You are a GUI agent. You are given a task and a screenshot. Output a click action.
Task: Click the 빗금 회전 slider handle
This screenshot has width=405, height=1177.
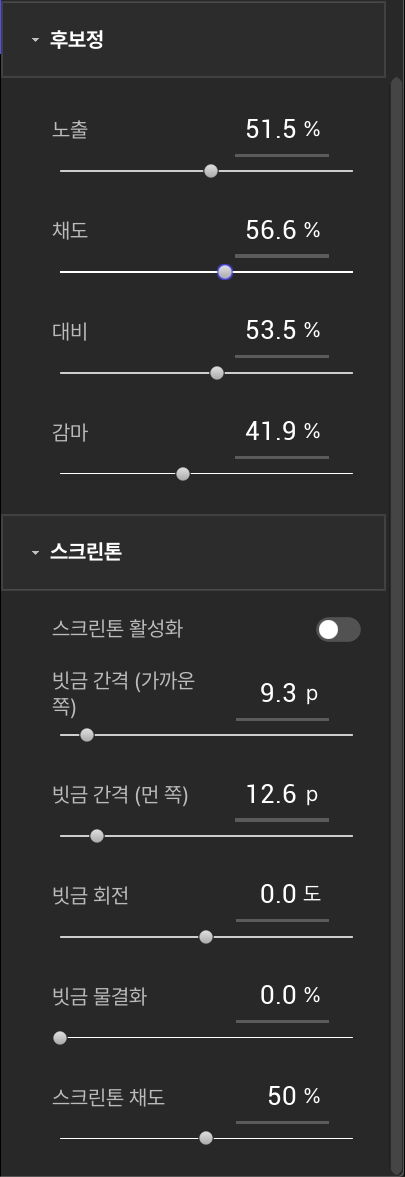(x=206, y=937)
